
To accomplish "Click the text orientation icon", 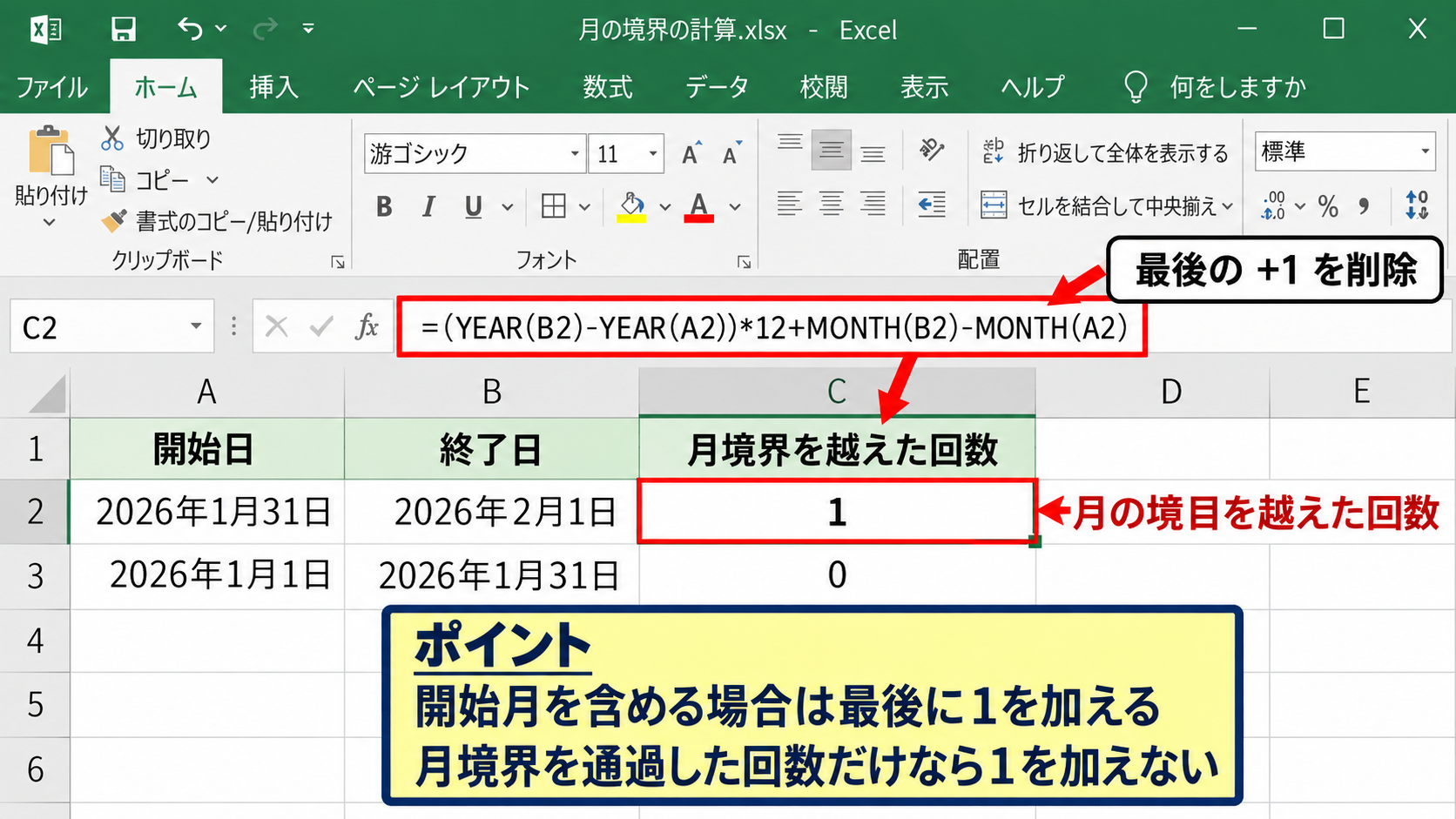I will click(x=931, y=151).
